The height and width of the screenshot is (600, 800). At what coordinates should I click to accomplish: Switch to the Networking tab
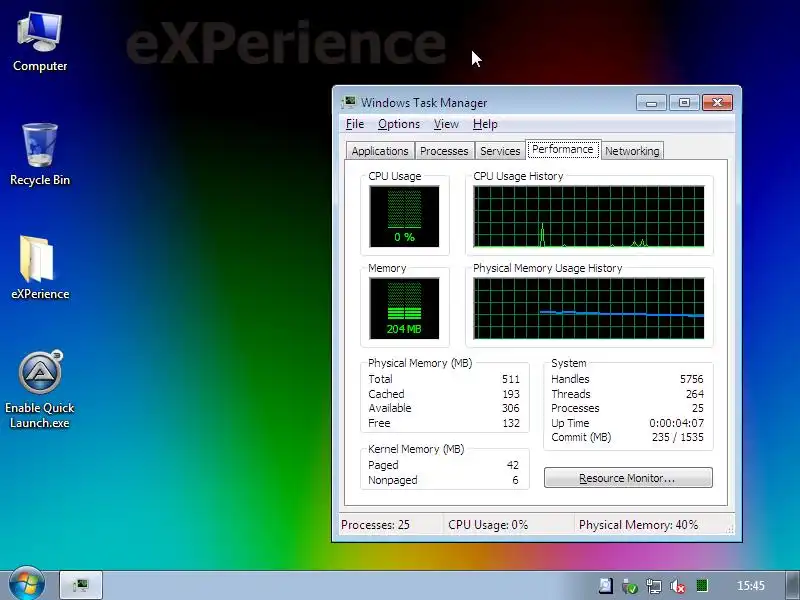[x=632, y=151]
